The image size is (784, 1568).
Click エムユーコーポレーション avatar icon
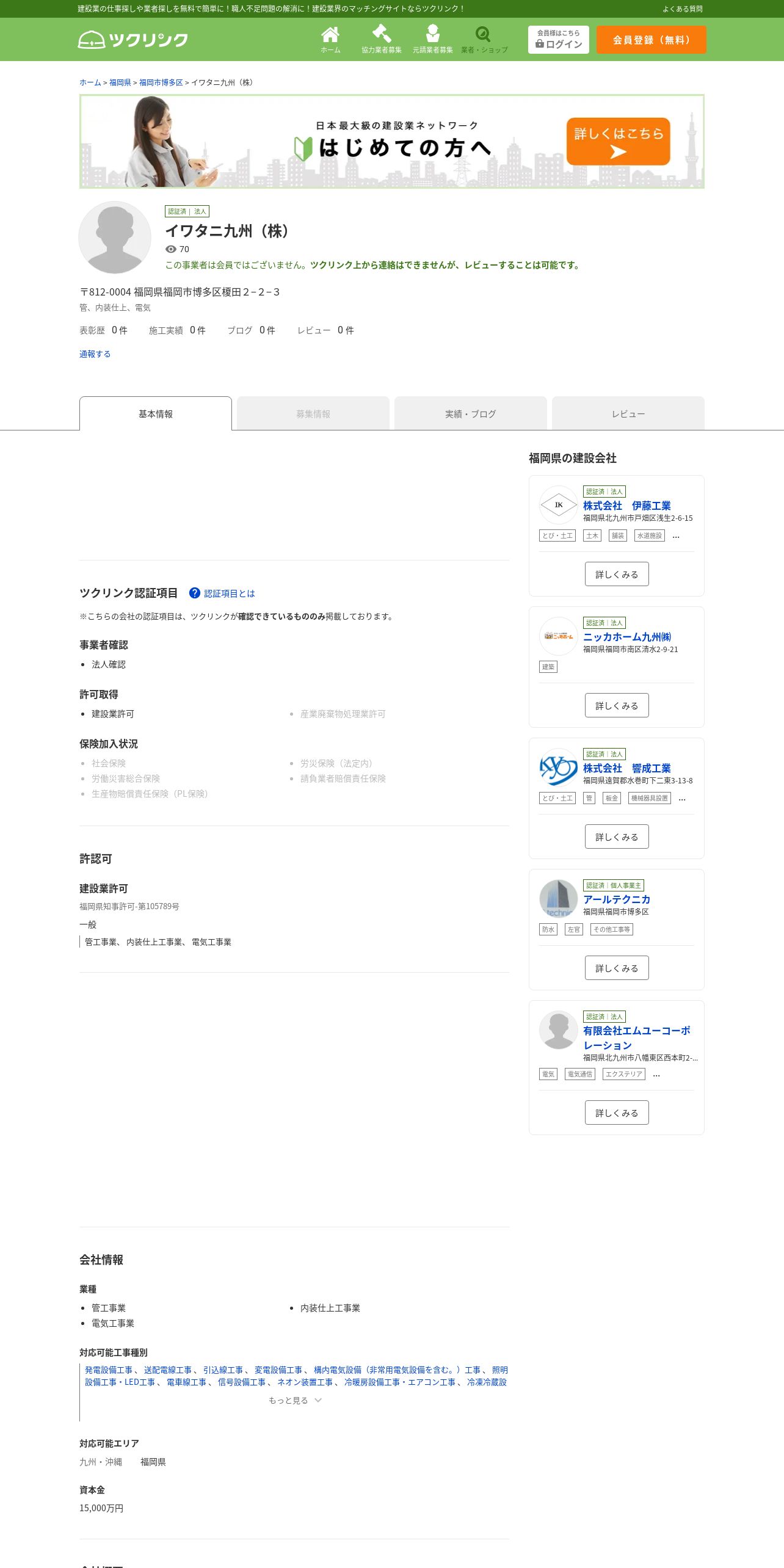point(559,1030)
